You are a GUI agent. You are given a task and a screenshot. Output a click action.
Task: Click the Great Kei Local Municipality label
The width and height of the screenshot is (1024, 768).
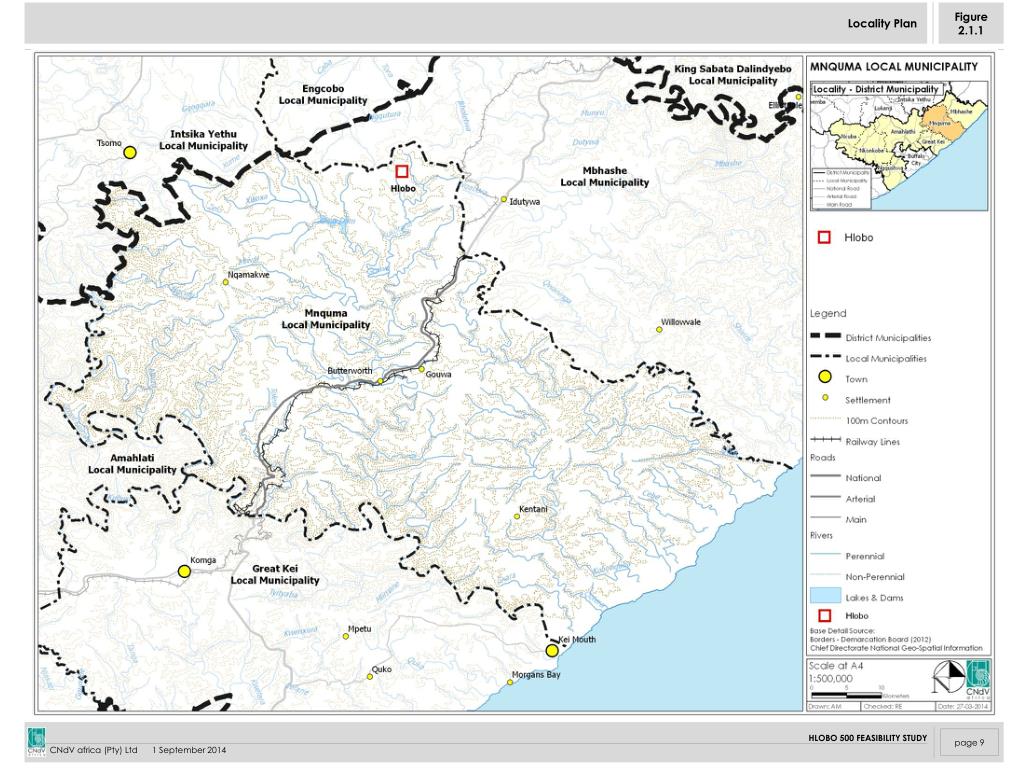pos(275,574)
